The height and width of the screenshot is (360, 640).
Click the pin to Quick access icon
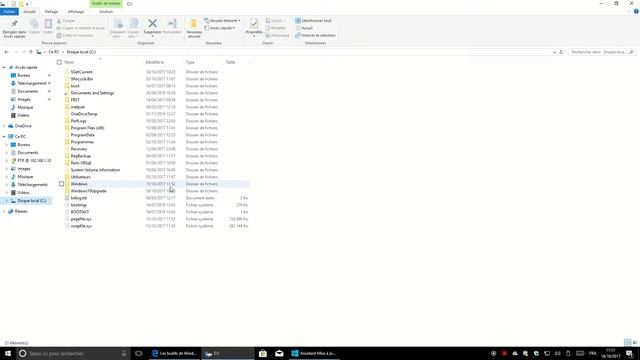click(x=14, y=24)
